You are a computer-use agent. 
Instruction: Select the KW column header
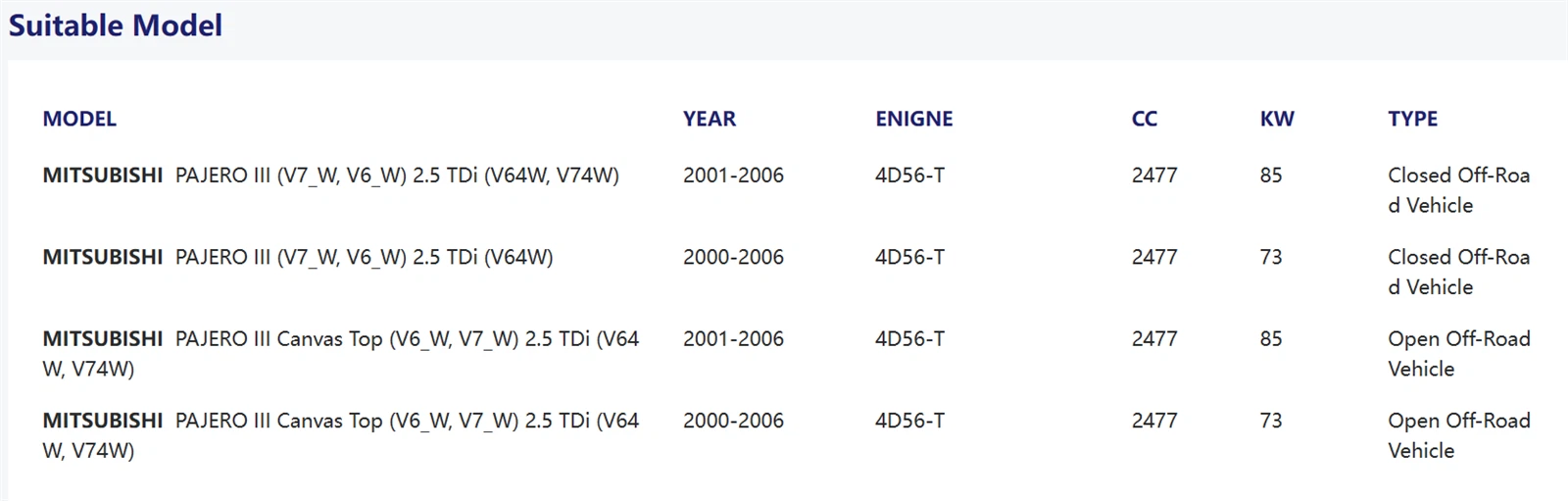[x=1277, y=119]
